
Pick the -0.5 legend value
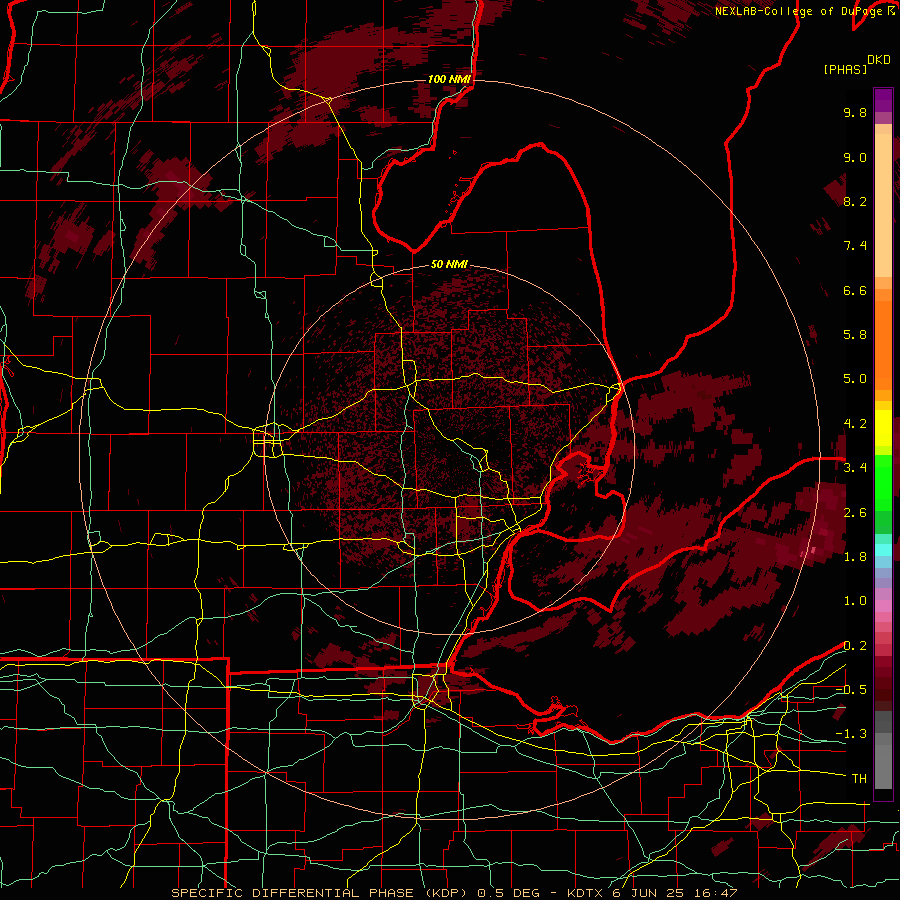[851, 690]
